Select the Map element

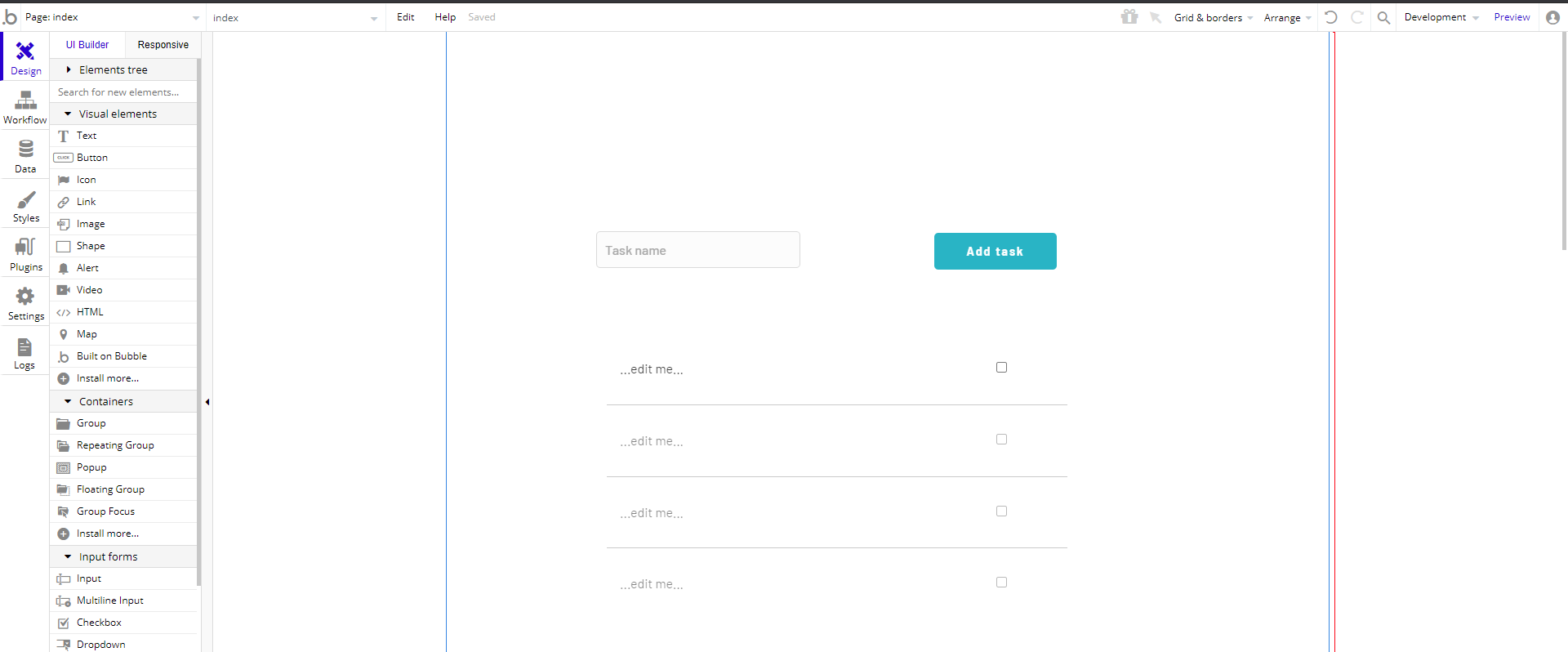[123, 334]
